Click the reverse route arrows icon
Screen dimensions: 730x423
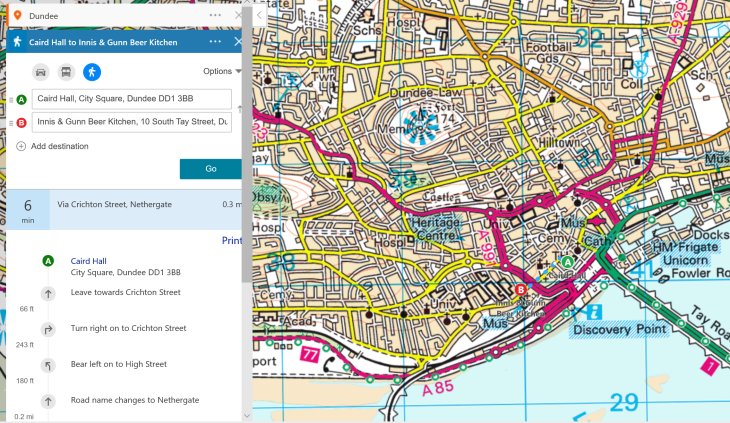point(238,110)
